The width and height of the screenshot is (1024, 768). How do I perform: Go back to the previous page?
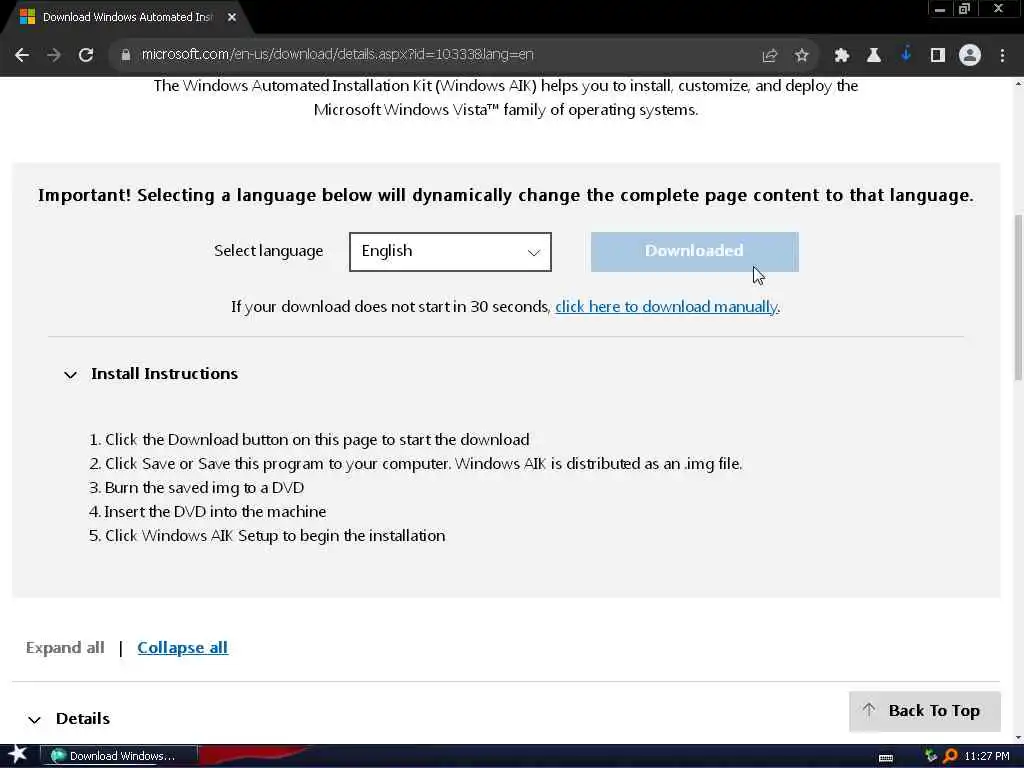tap(22, 55)
